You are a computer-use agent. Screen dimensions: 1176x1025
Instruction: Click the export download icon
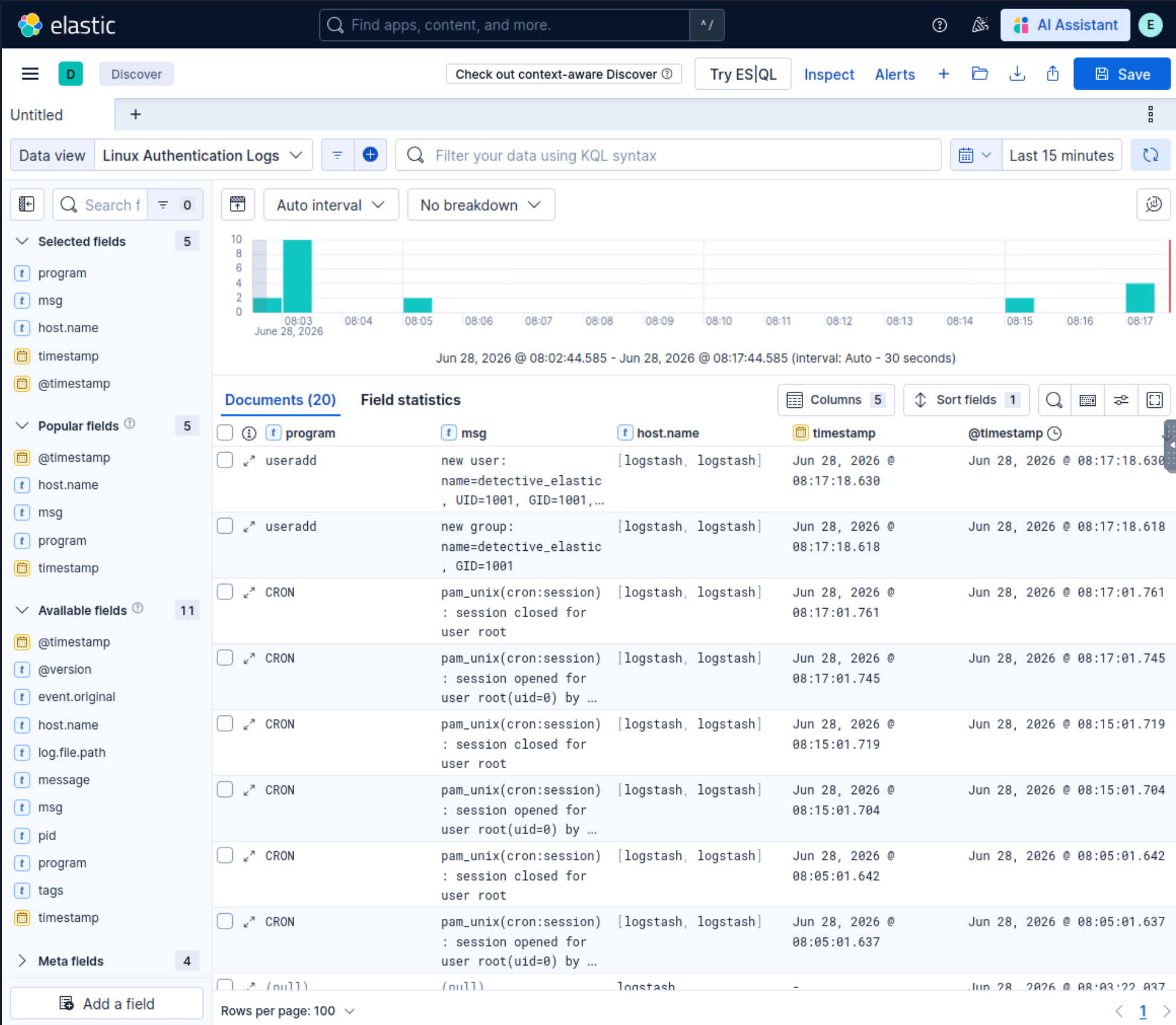click(1017, 74)
